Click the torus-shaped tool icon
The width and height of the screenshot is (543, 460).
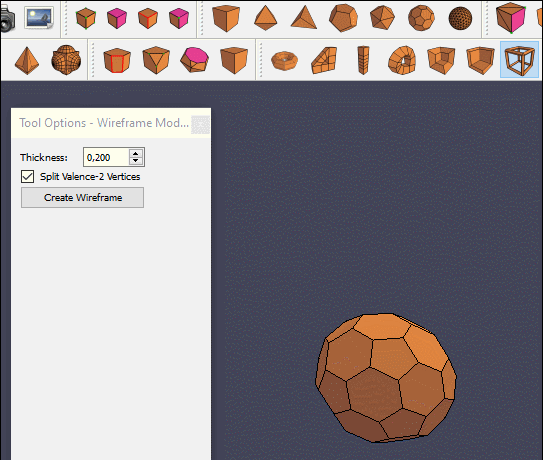pos(284,60)
